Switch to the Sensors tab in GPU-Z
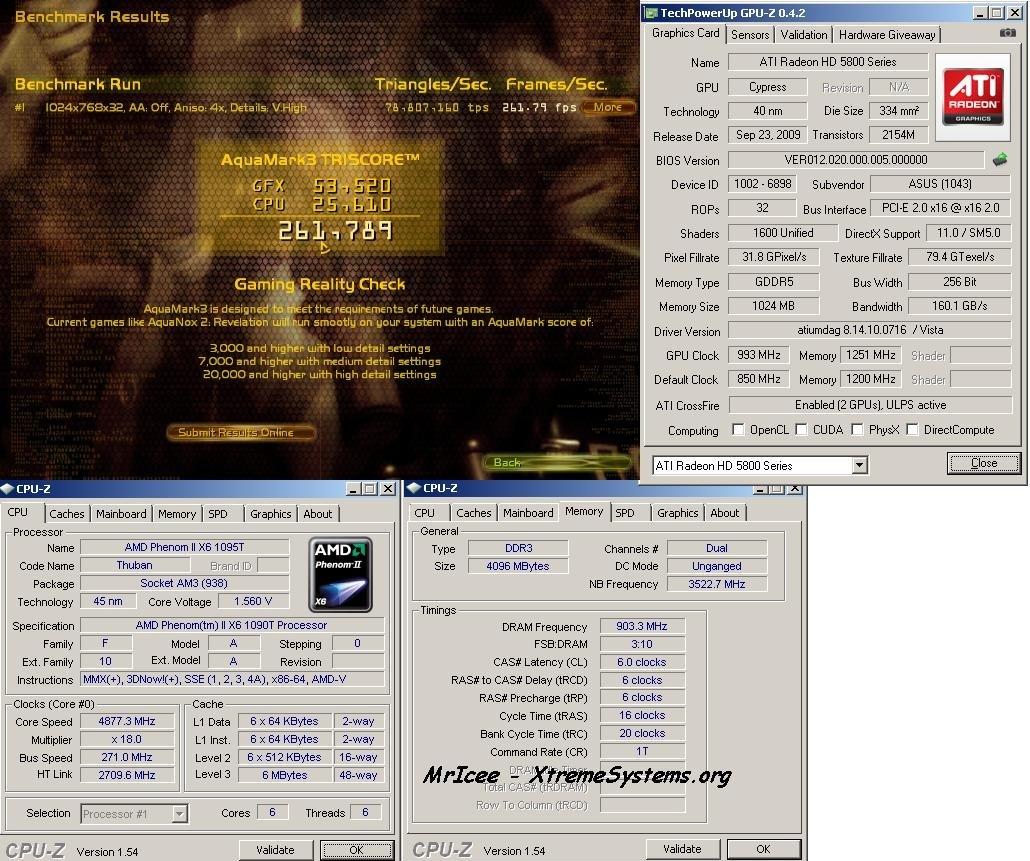The height and width of the screenshot is (861, 1030). [750, 35]
